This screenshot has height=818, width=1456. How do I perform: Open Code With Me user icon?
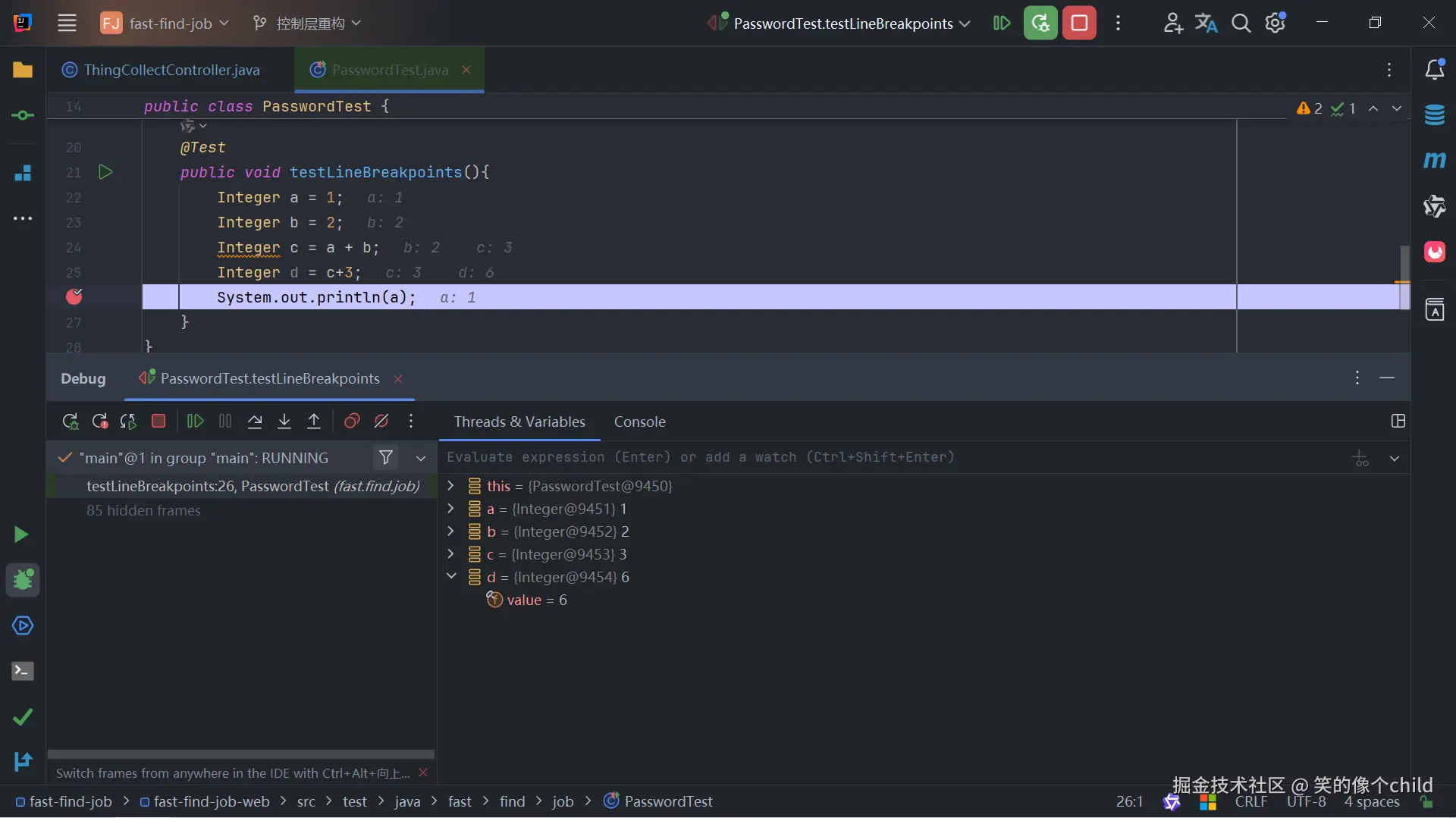(1172, 24)
